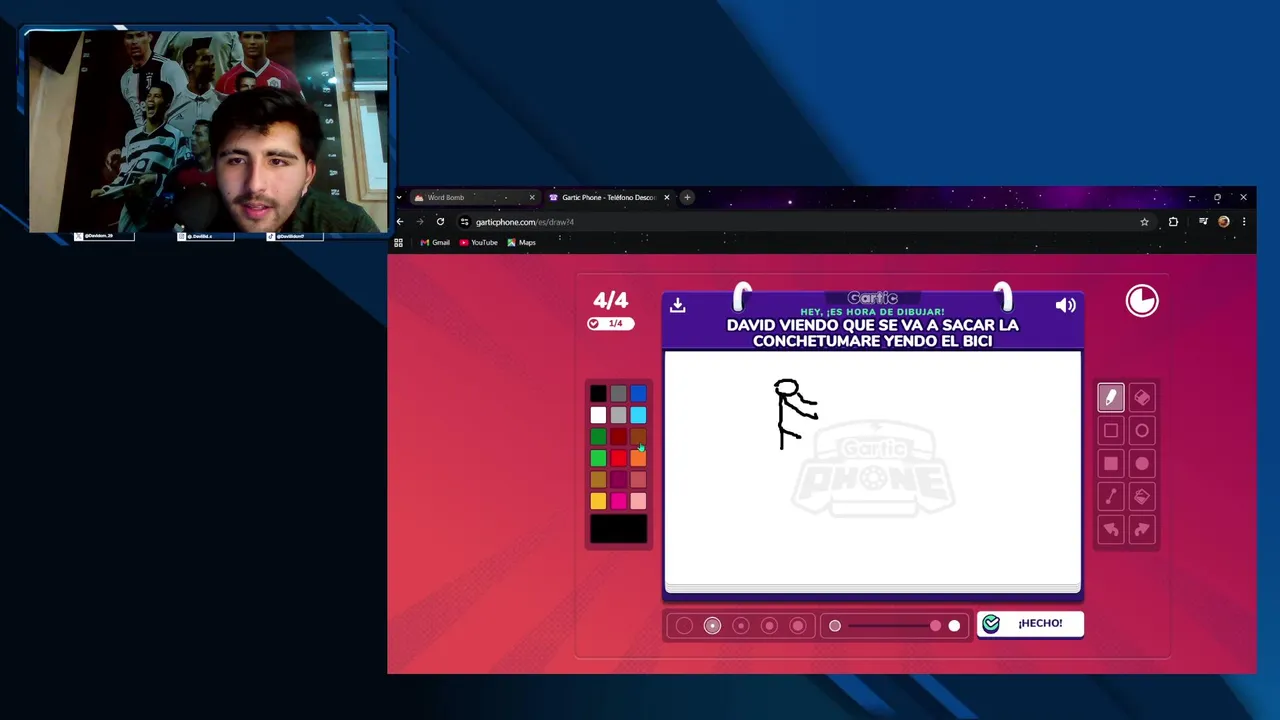Switch to the Gartic Phone tab
1280x720 pixels.
tap(608, 197)
